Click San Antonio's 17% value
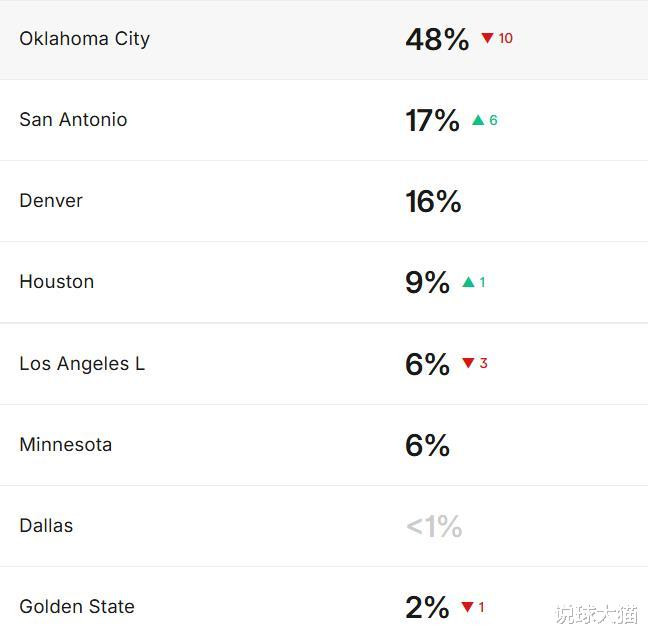 (432, 121)
